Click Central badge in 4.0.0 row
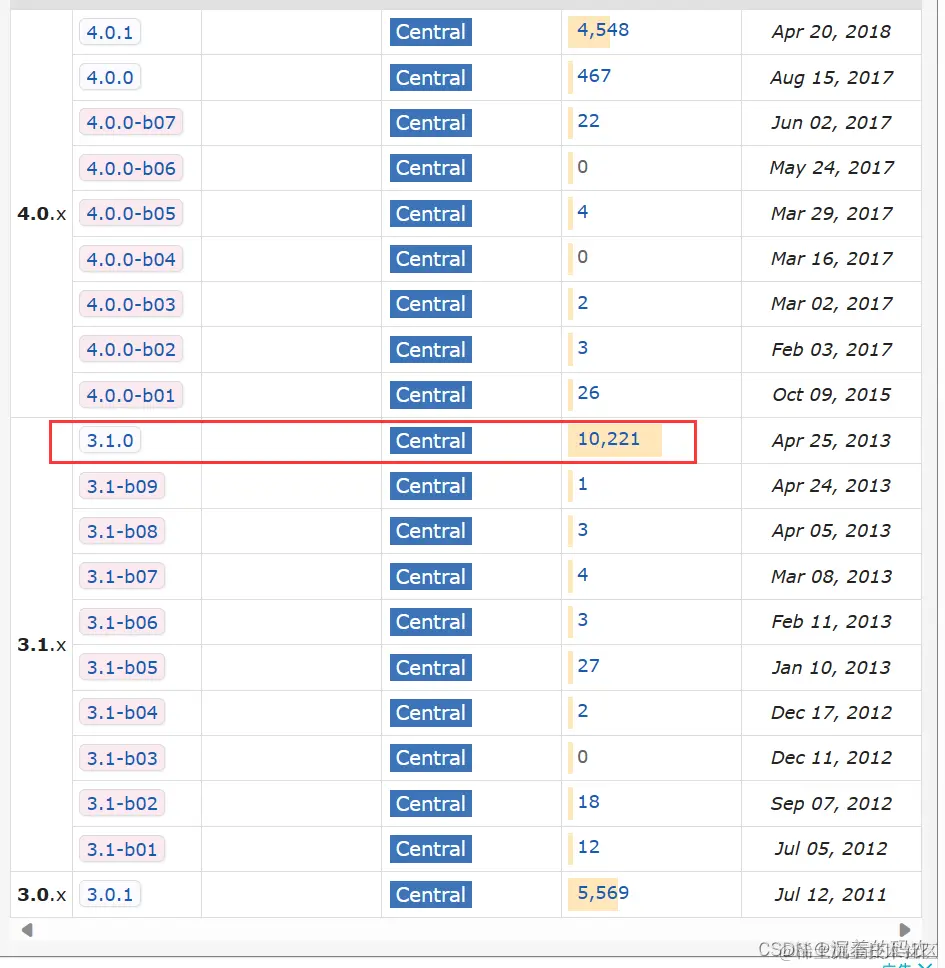This screenshot has width=945, height=968. [431, 77]
